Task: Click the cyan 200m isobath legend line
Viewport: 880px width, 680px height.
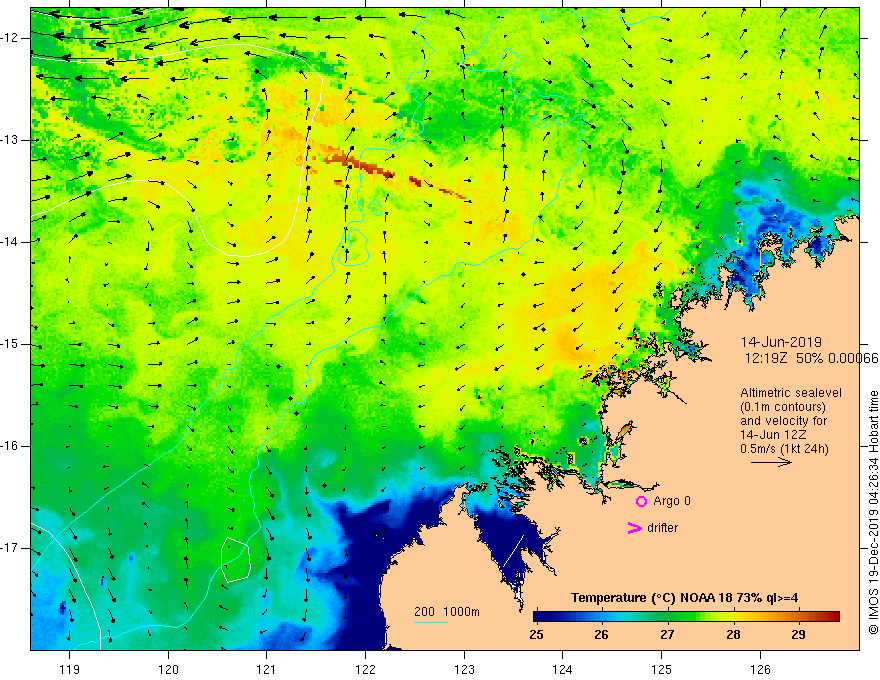Action: pyautogui.click(x=430, y=622)
